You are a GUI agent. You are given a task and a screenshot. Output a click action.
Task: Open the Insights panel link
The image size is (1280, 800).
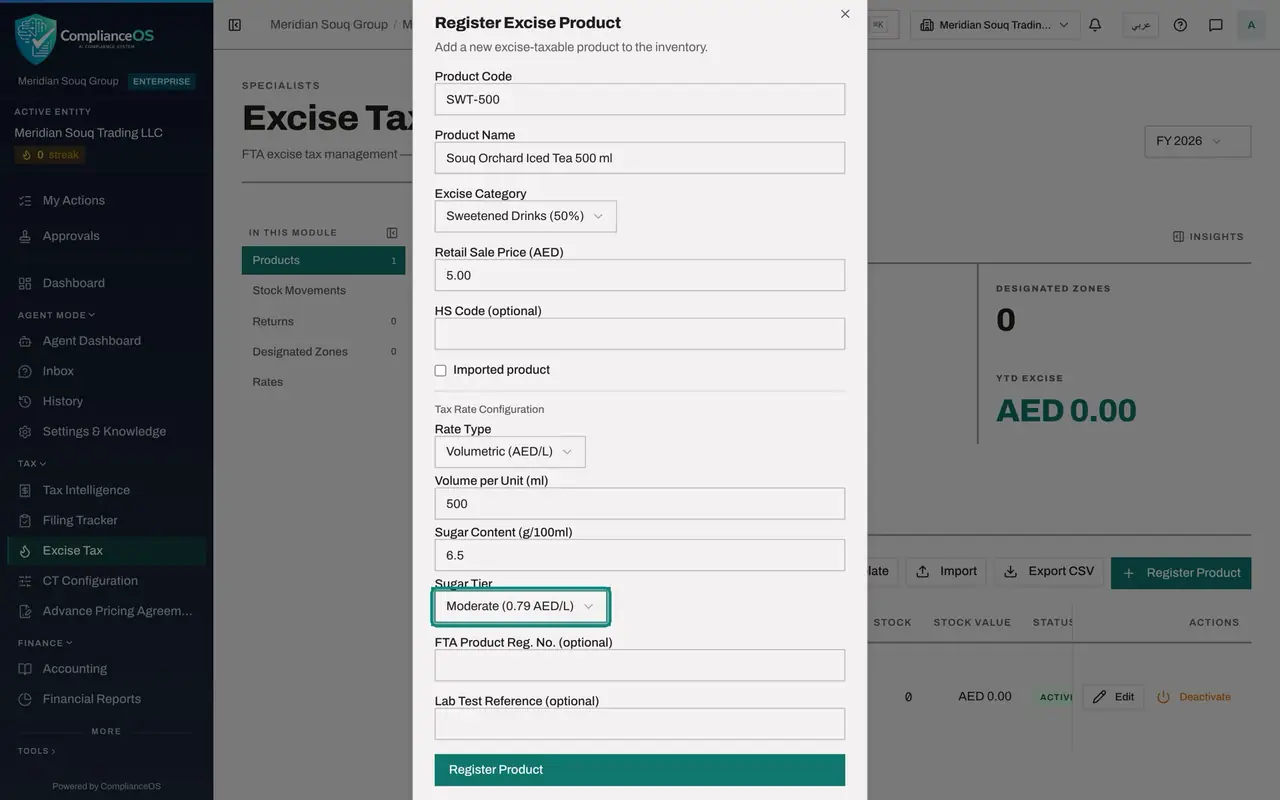click(x=1208, y=237)
